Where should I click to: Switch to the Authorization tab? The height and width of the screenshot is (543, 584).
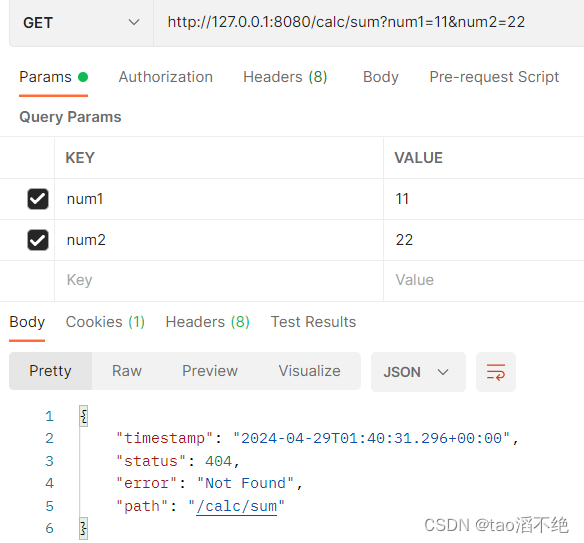click(166, 77)
